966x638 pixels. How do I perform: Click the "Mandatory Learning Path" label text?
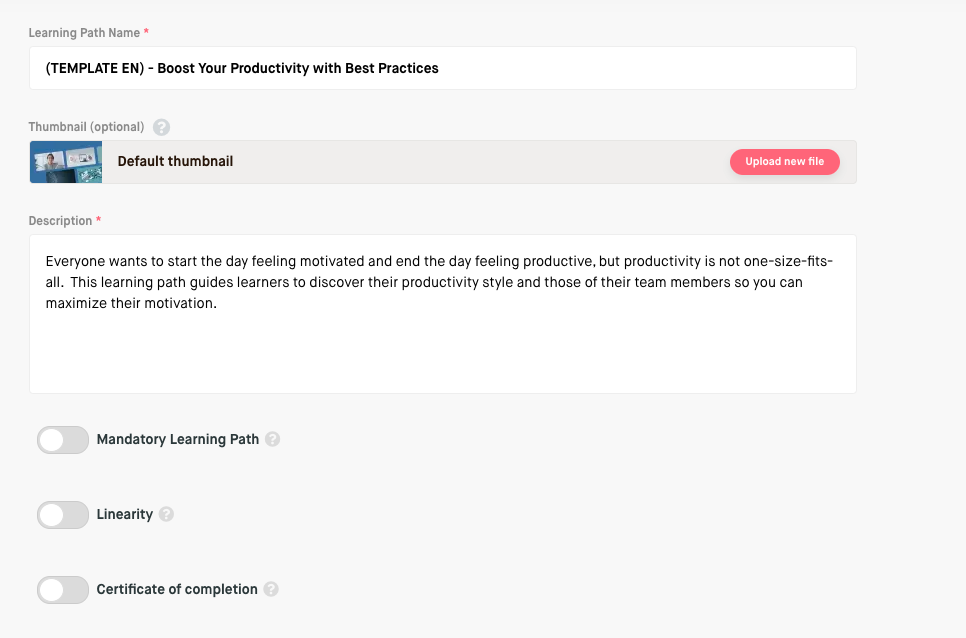178,439
